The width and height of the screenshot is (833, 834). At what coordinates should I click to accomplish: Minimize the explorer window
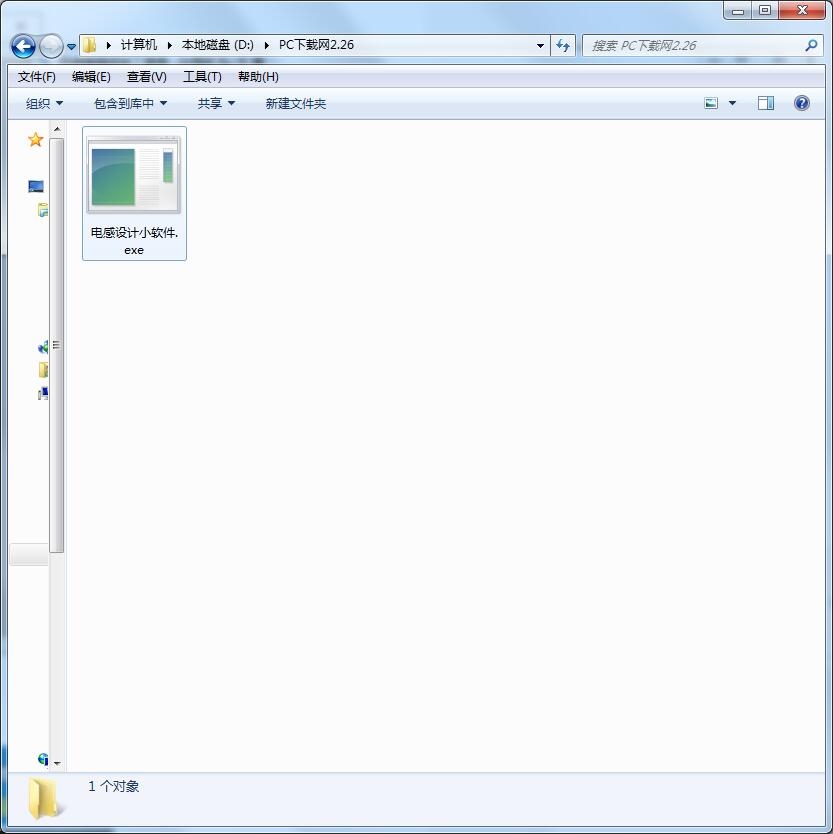click(x=738, y=11)
